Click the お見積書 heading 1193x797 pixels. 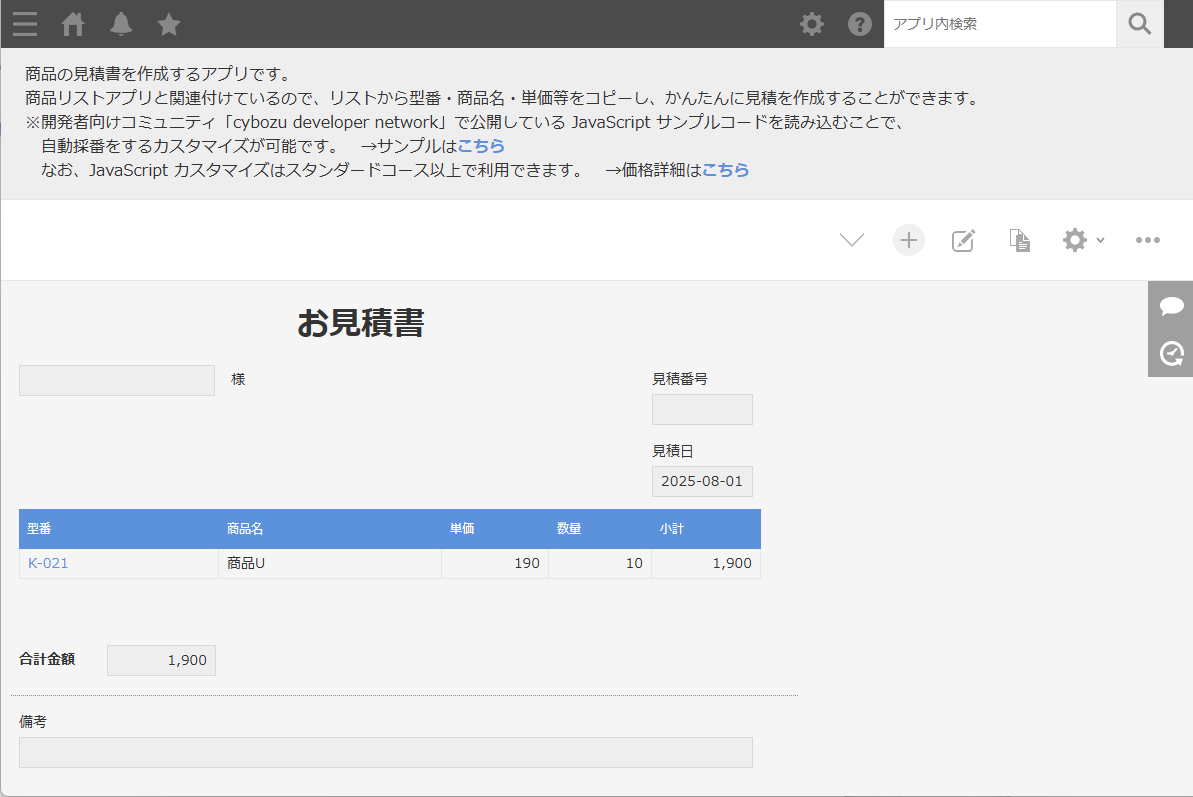[x=361, y=322]
